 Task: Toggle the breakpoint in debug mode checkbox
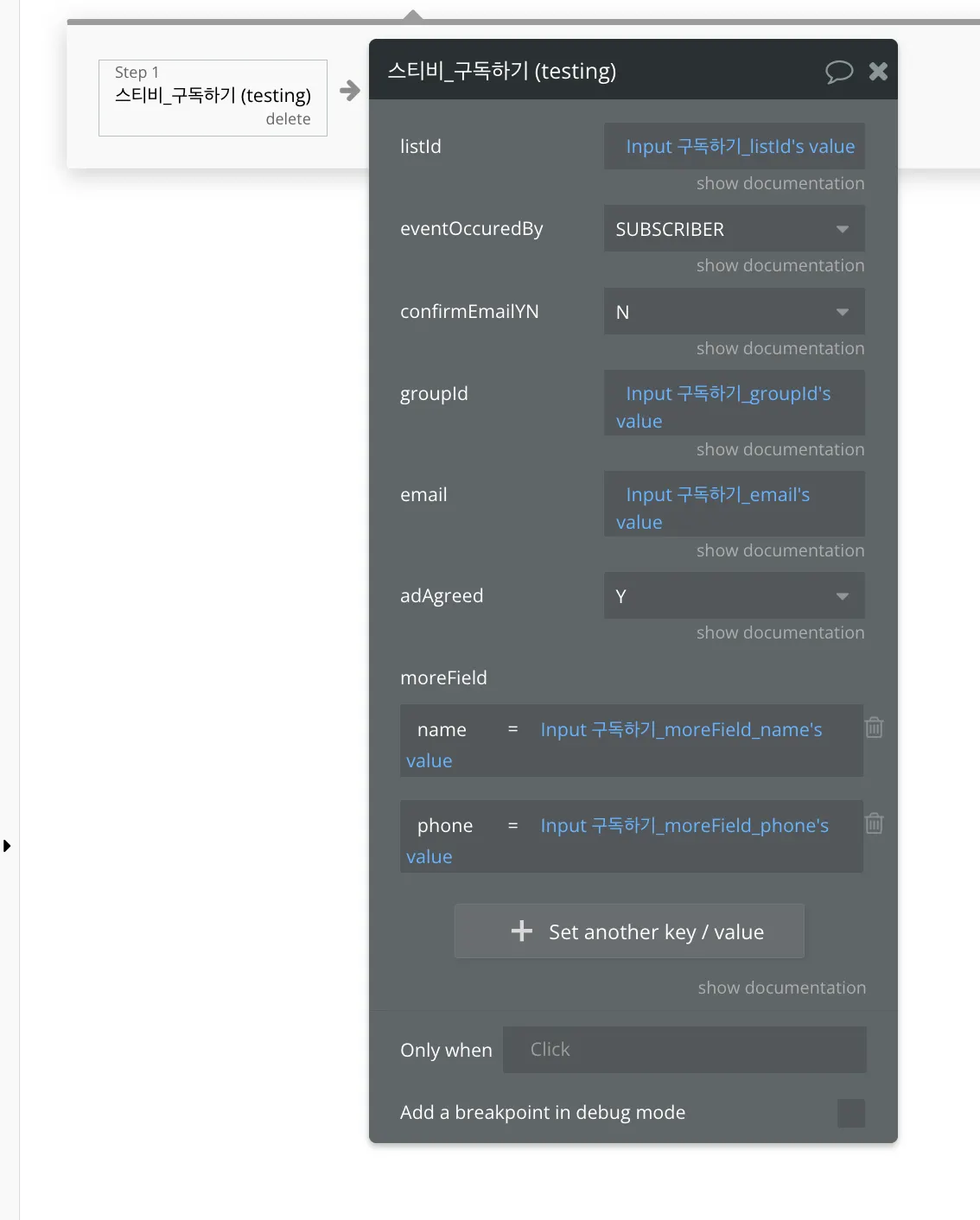pyautogui.click(x=850, y=1113)
